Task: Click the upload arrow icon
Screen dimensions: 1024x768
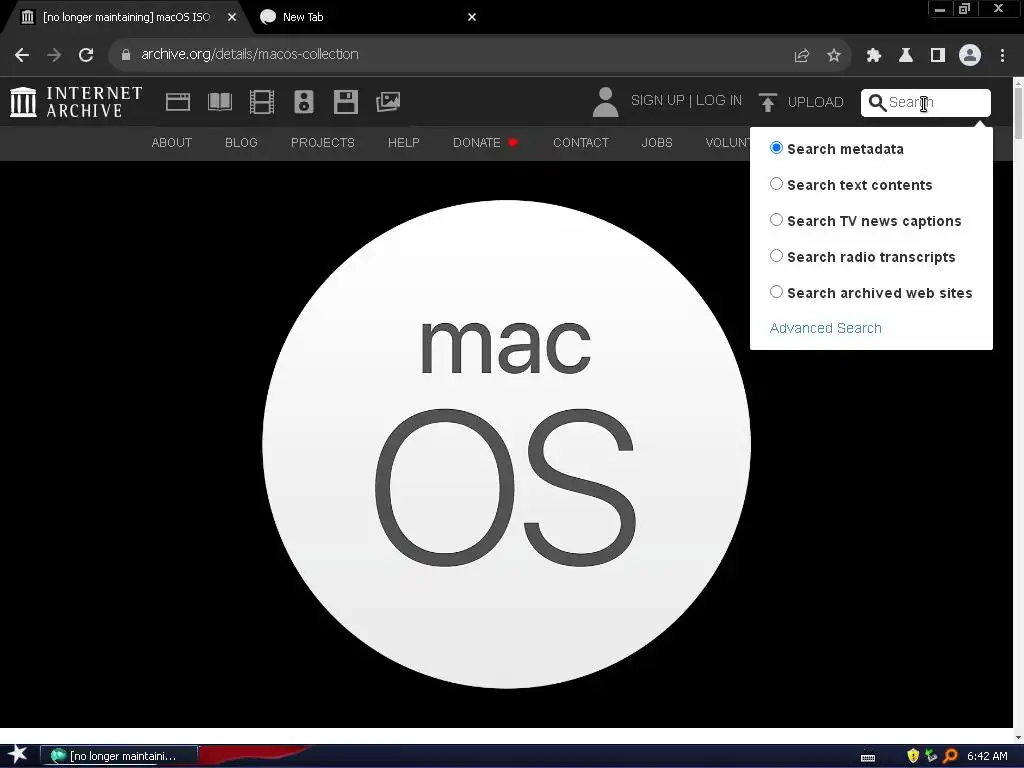Action: pos(768,102)
